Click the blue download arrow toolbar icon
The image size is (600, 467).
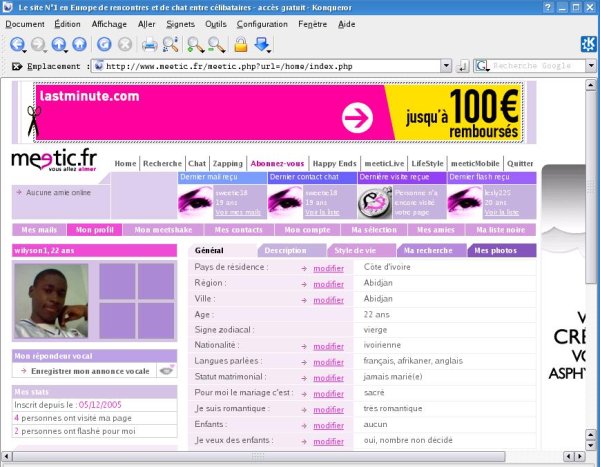262,43
